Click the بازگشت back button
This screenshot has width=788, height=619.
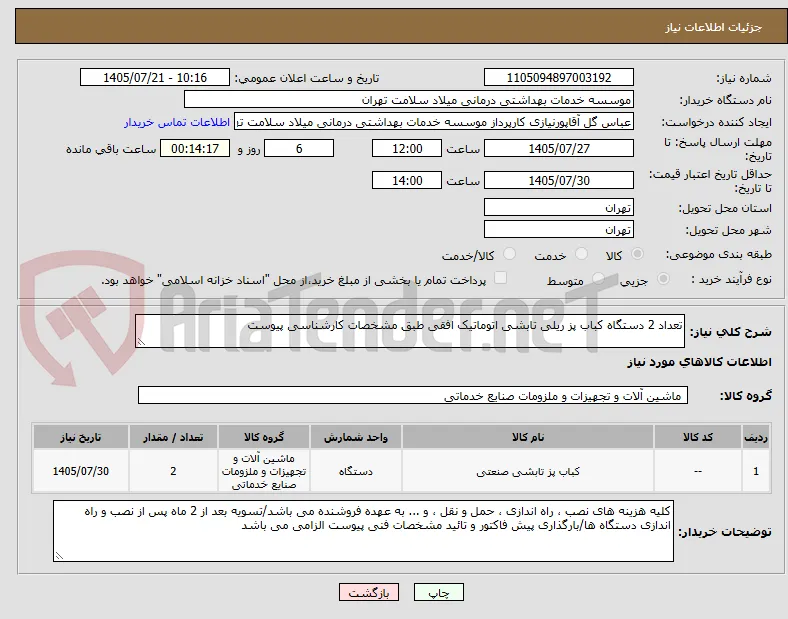(x=369, y=592)
